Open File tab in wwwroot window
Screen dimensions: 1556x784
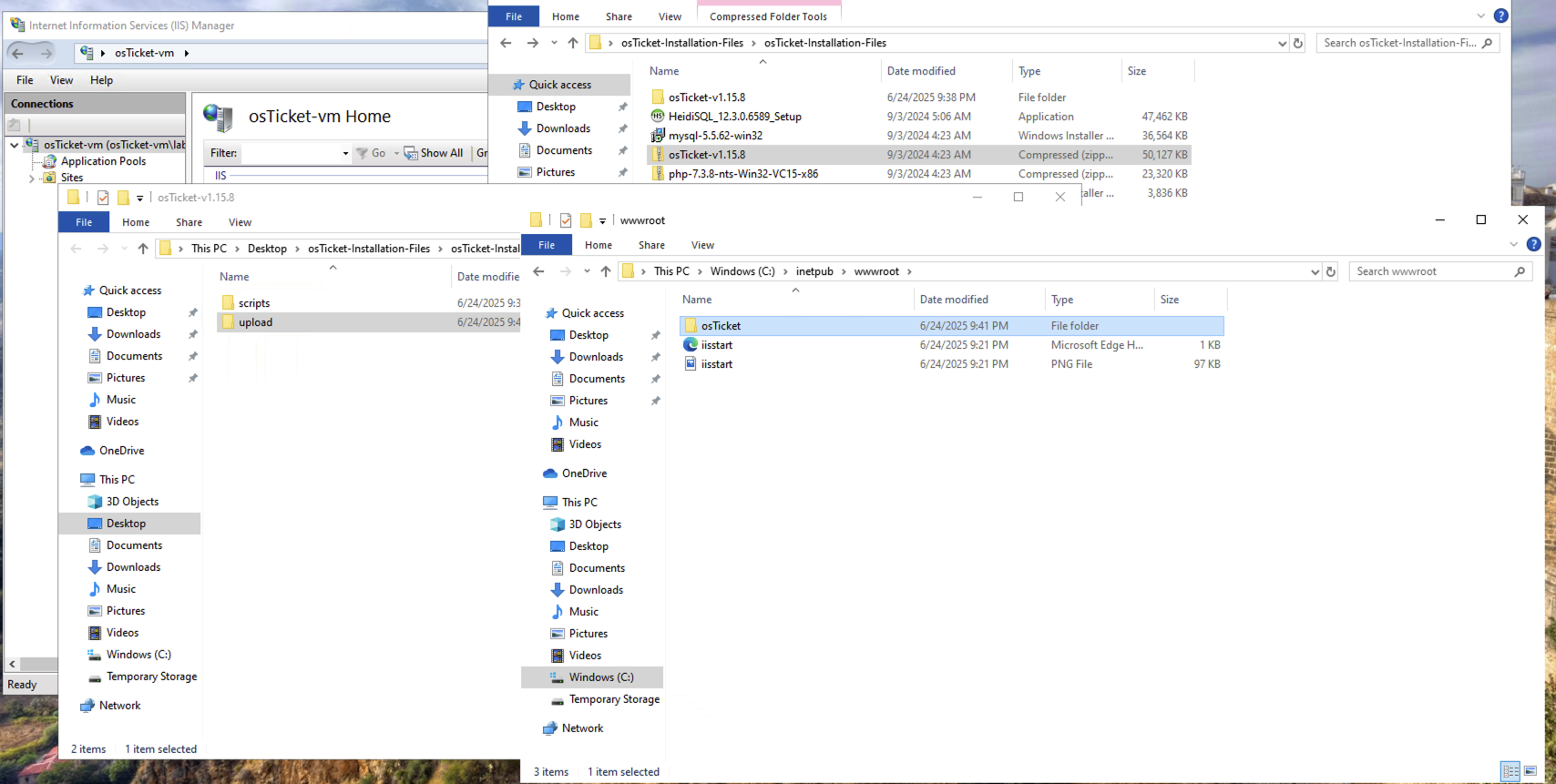click(547, 245)
